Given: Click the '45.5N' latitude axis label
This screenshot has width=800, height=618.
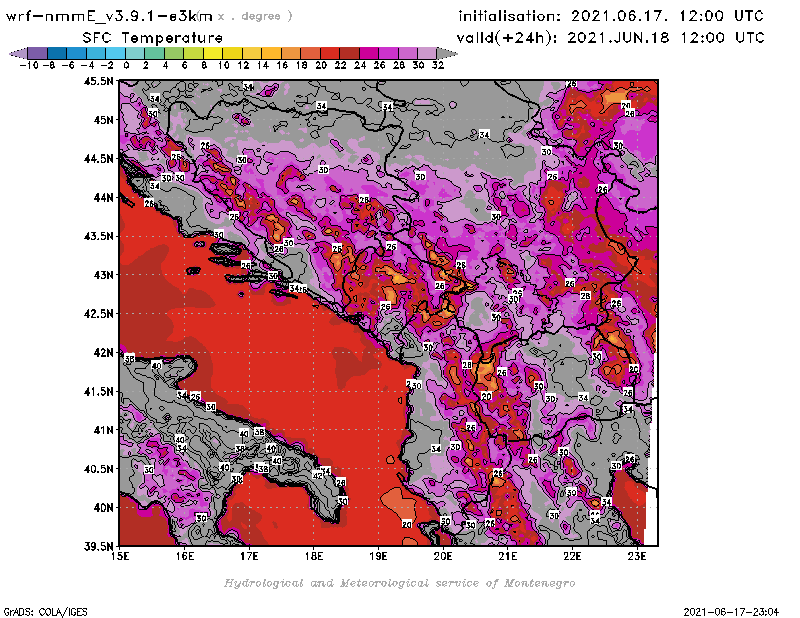Looking at the screenshot, I should click(x=98, y=81).
